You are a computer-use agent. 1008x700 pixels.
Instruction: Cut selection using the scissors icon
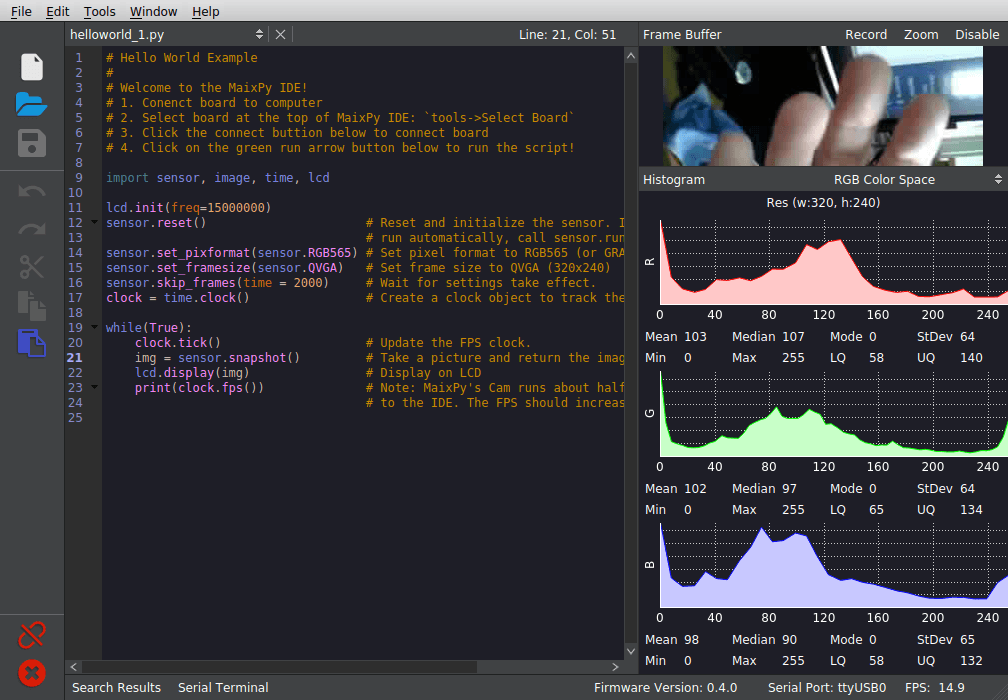coord(32,267)
